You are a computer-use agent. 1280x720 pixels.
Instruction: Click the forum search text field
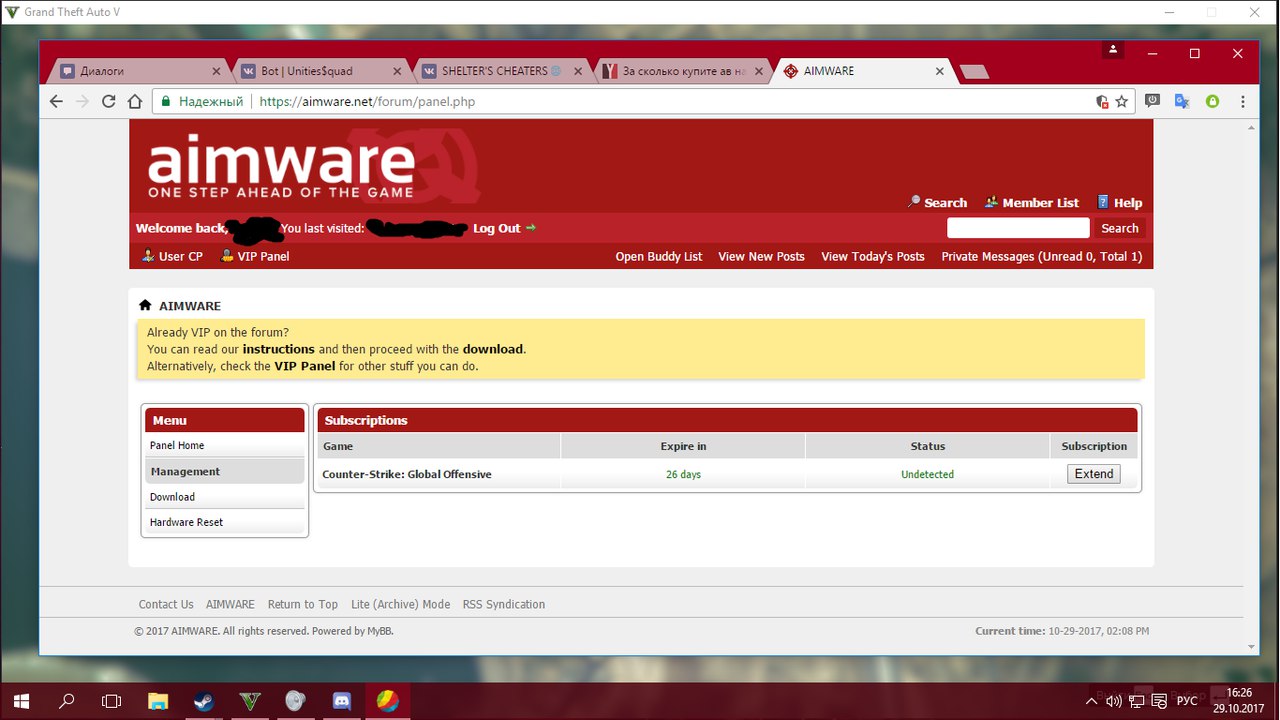pyautogui.click(x=1017, y=228)
